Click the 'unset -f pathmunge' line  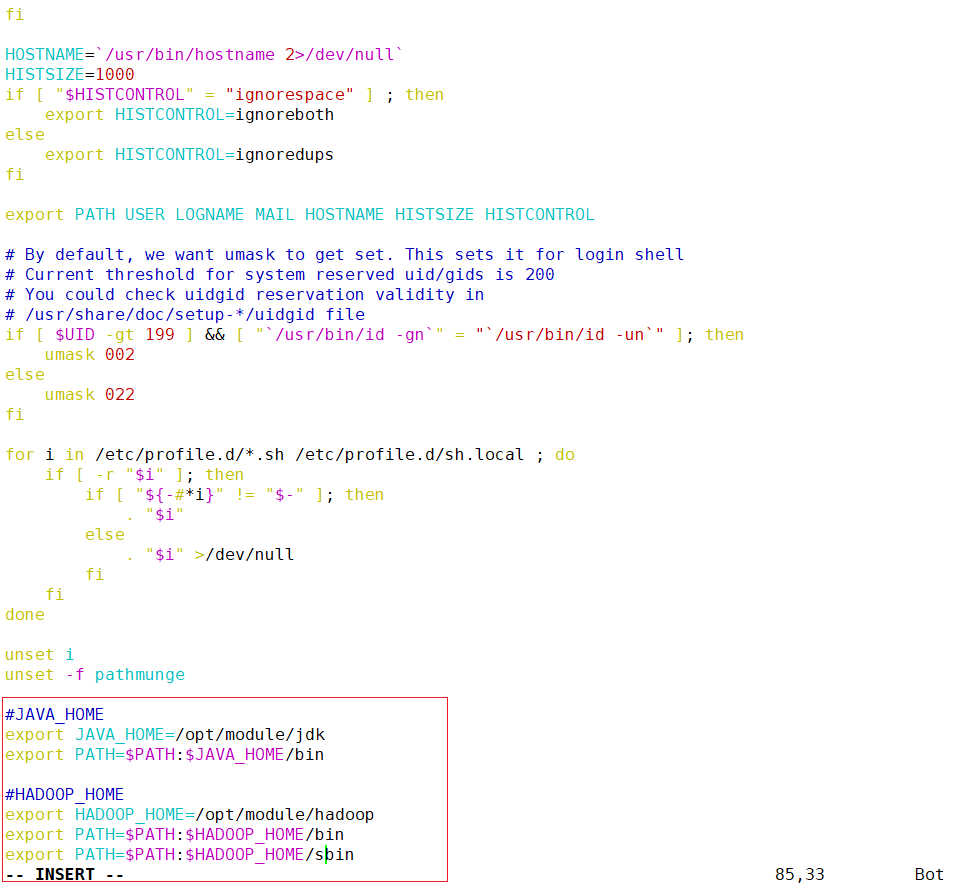click(95, 674)
